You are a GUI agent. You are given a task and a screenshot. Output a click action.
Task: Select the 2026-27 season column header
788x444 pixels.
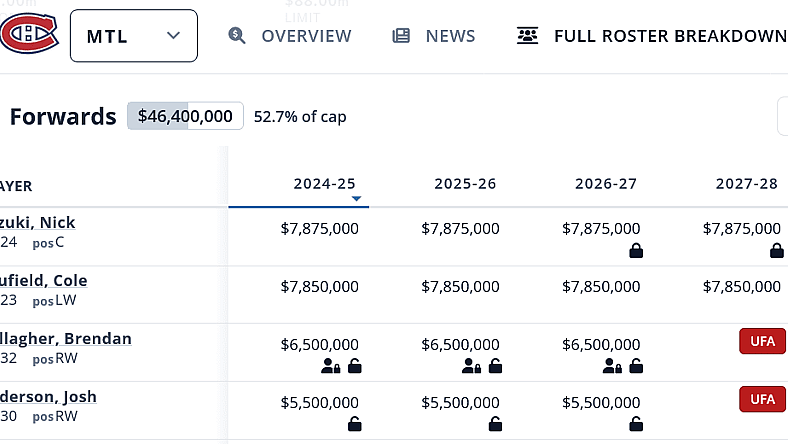(x=606, y=184)
